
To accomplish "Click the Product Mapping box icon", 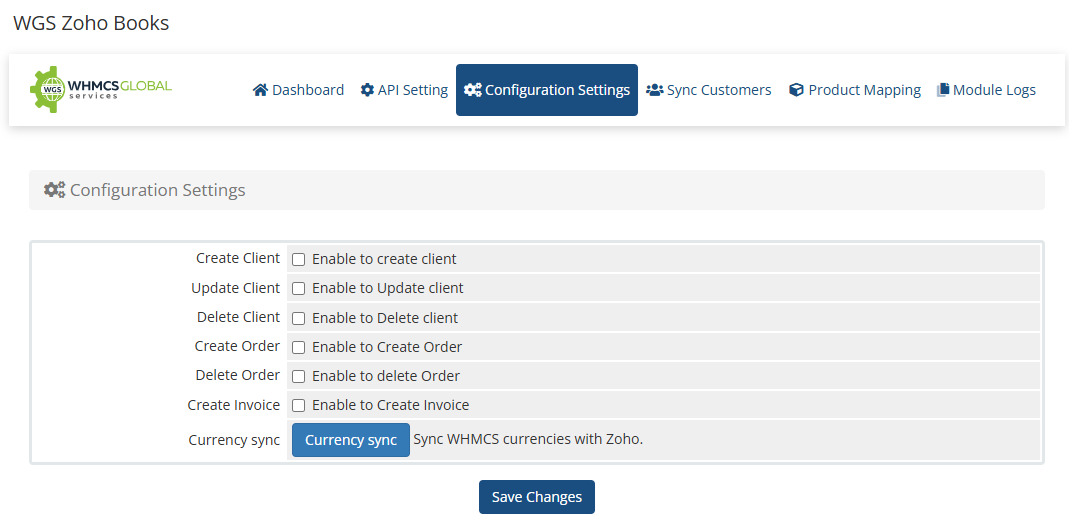I will [796, 90].
